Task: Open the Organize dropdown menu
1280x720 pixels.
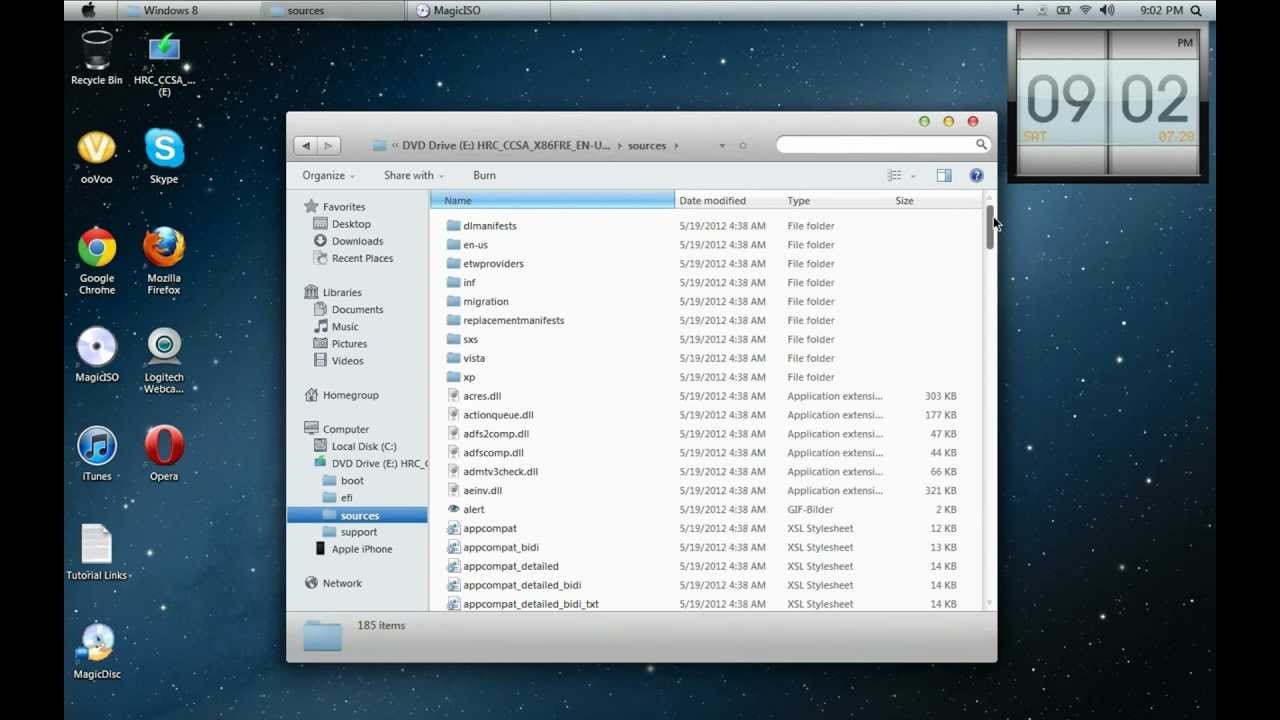Action: [x=328, y=176]
